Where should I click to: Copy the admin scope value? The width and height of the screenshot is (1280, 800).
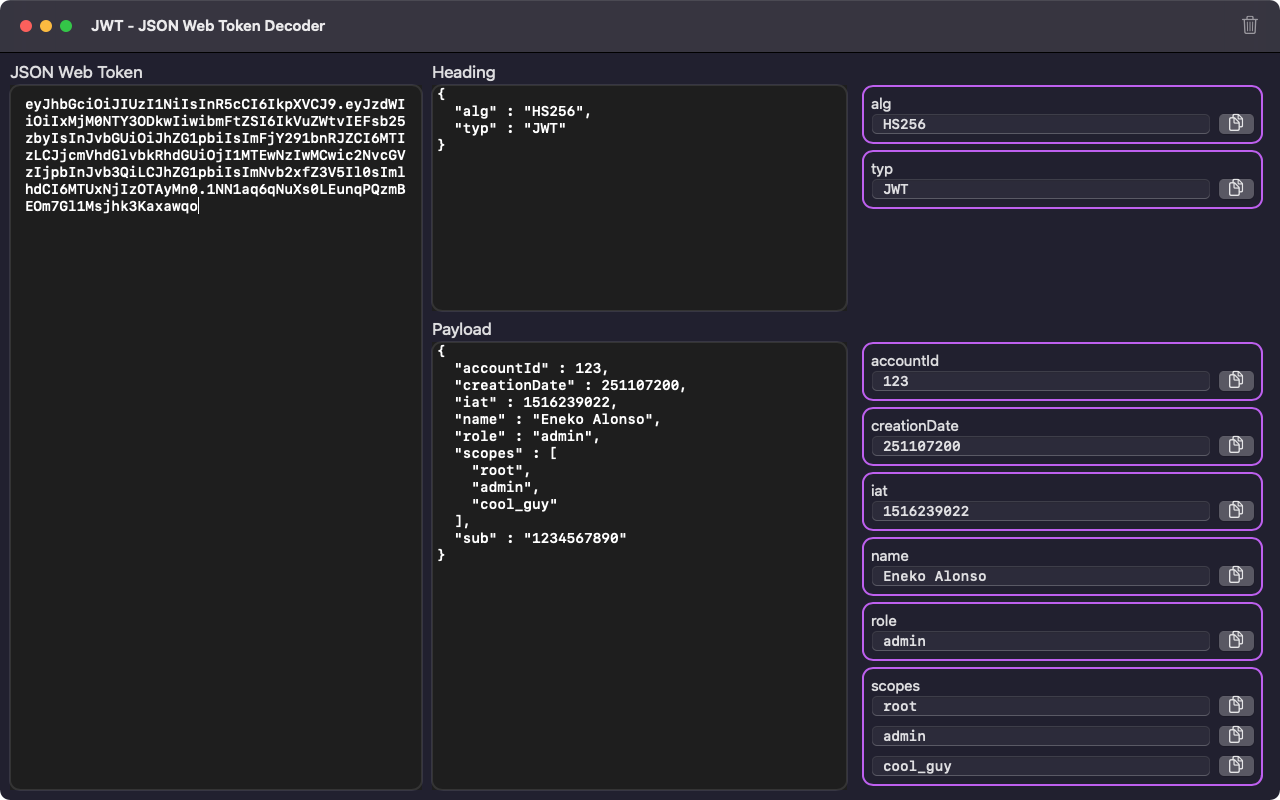click(x=1236, y=735)
